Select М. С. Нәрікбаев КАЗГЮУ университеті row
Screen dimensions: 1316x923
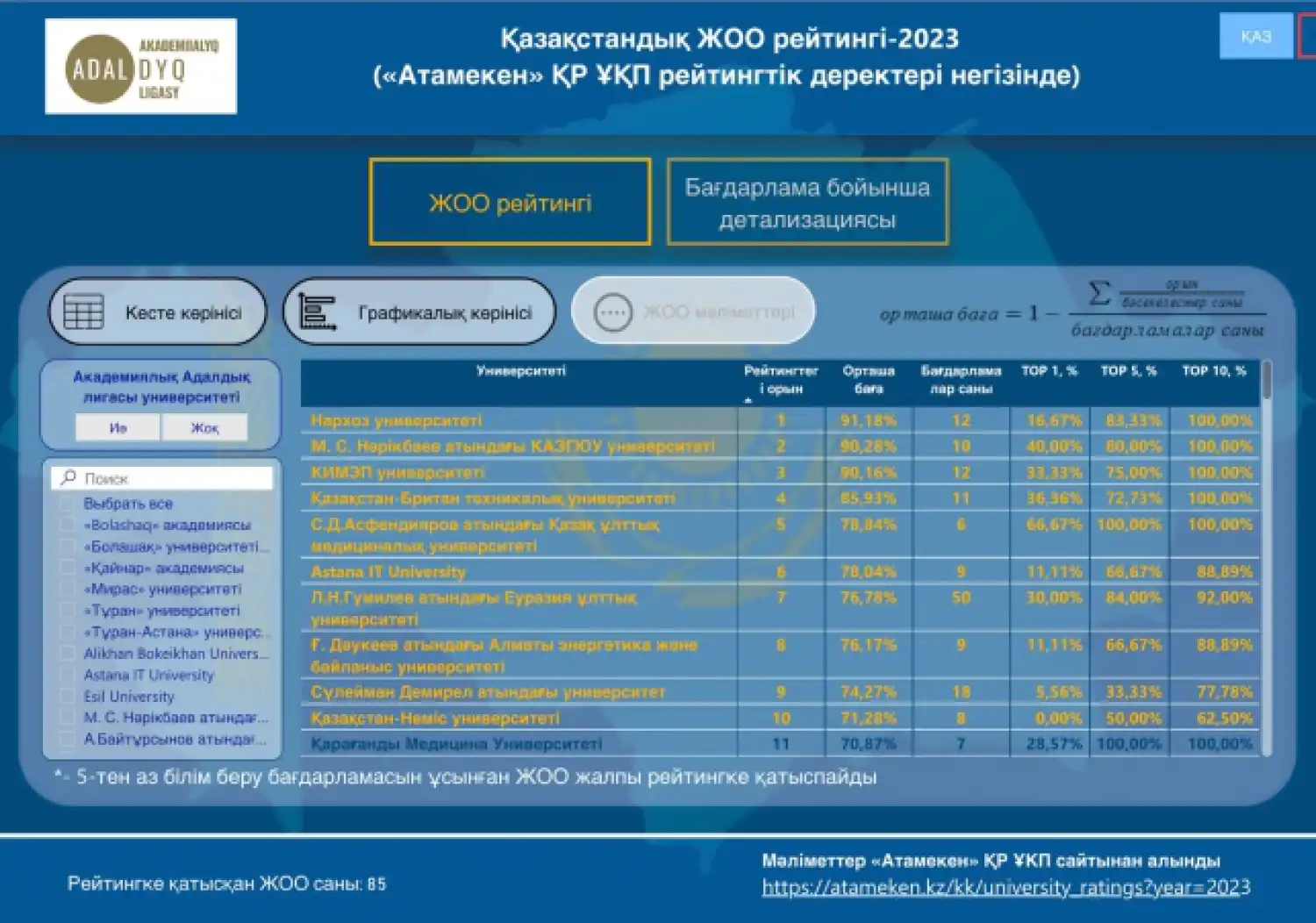pos(780,446)
